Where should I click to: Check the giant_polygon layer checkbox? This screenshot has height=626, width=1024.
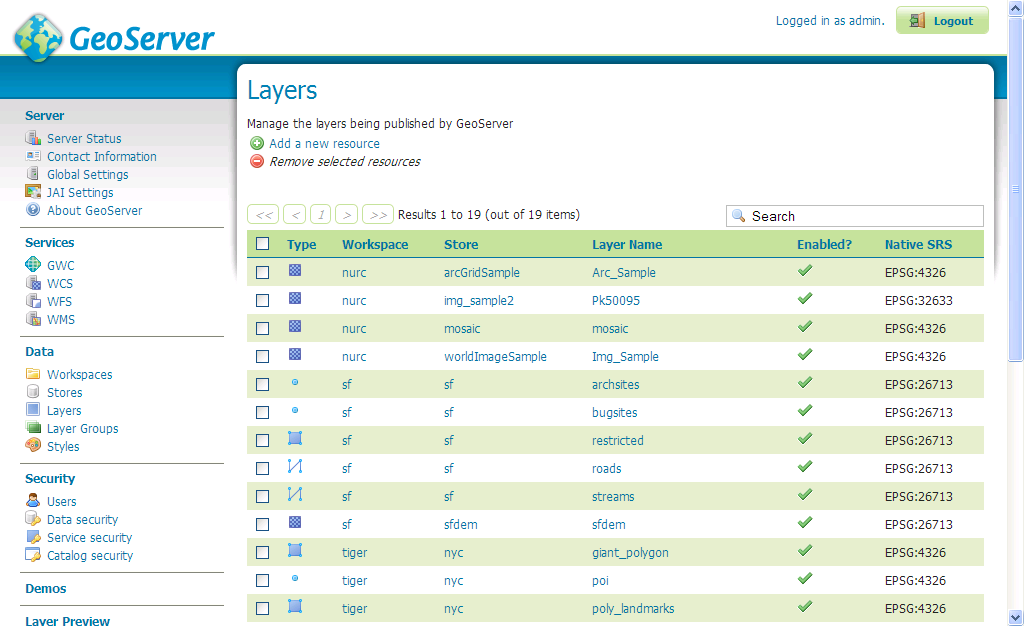(x=263, y=552)
